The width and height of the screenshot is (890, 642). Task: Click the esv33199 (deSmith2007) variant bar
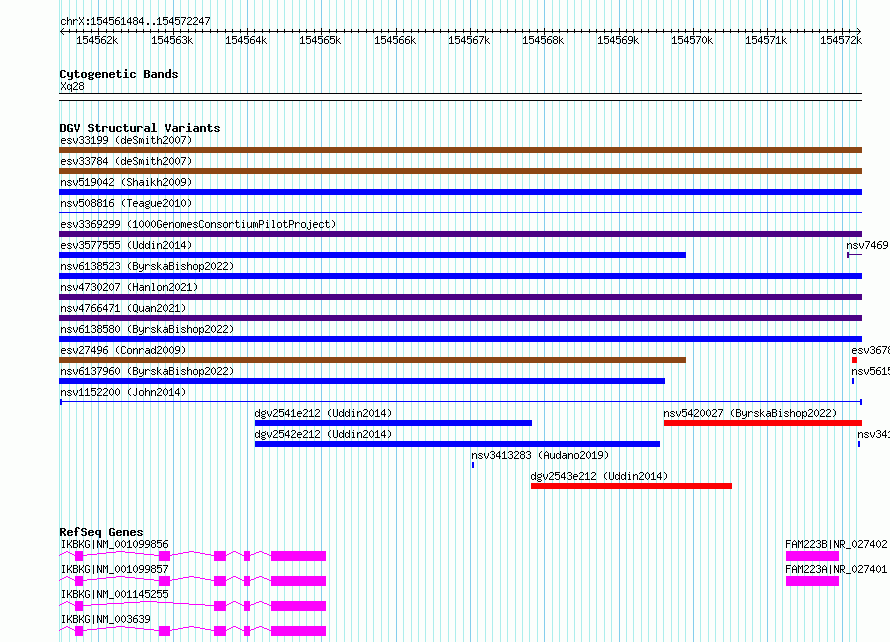click(x=460, y=150)
